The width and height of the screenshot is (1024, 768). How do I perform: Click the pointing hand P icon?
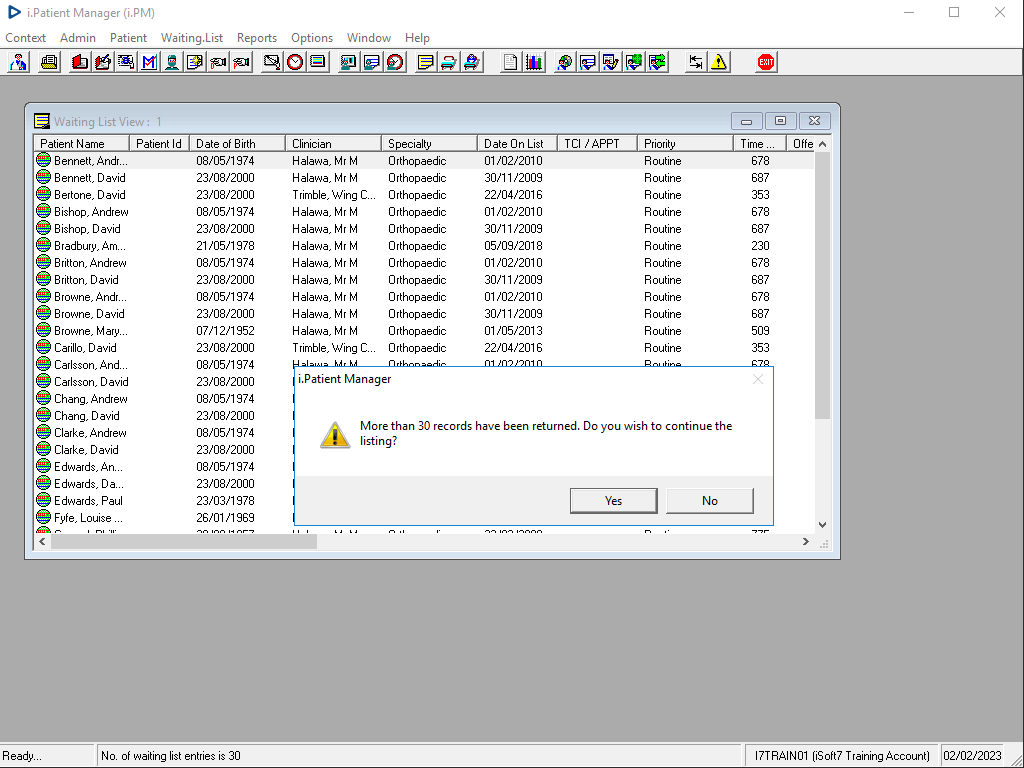coord(242,62)
